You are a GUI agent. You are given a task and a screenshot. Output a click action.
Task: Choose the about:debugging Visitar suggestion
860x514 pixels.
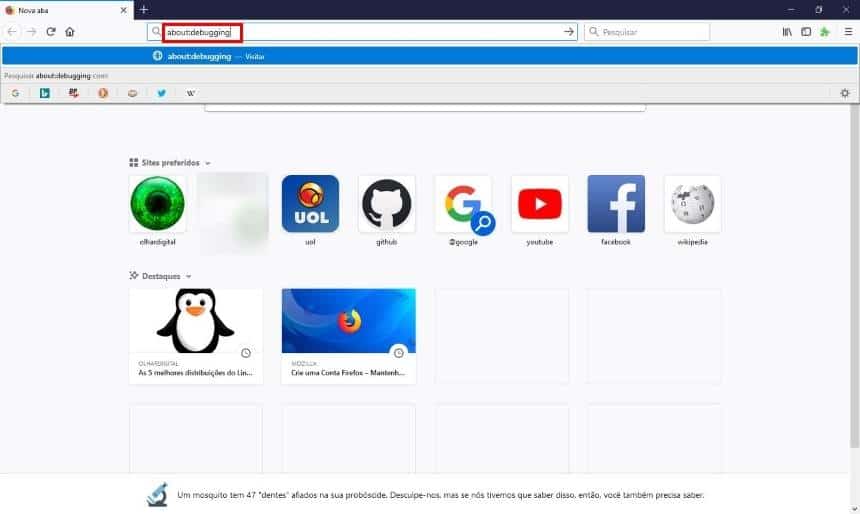(429, 56)
